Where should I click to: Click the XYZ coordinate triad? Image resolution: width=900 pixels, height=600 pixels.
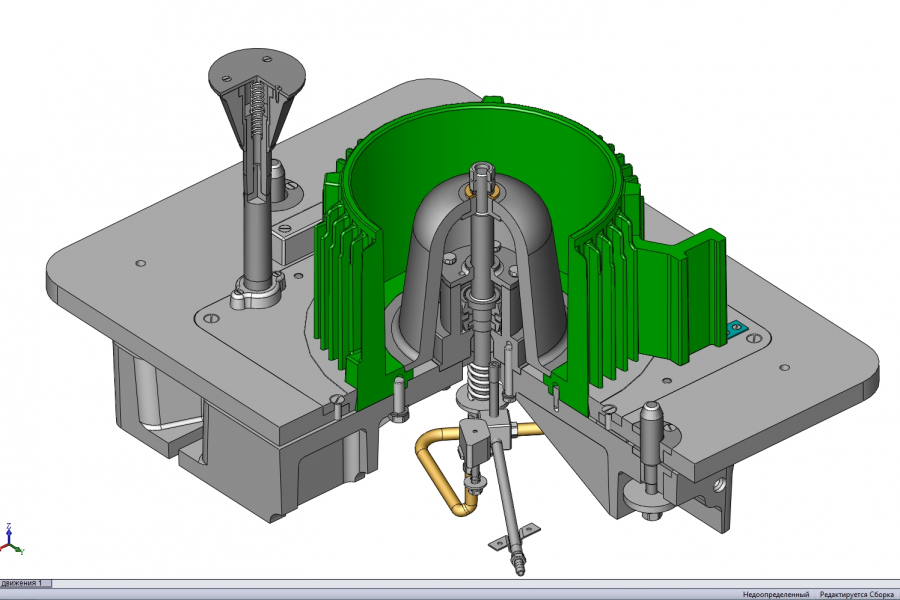pyautogui.click(x=11, y=540)
